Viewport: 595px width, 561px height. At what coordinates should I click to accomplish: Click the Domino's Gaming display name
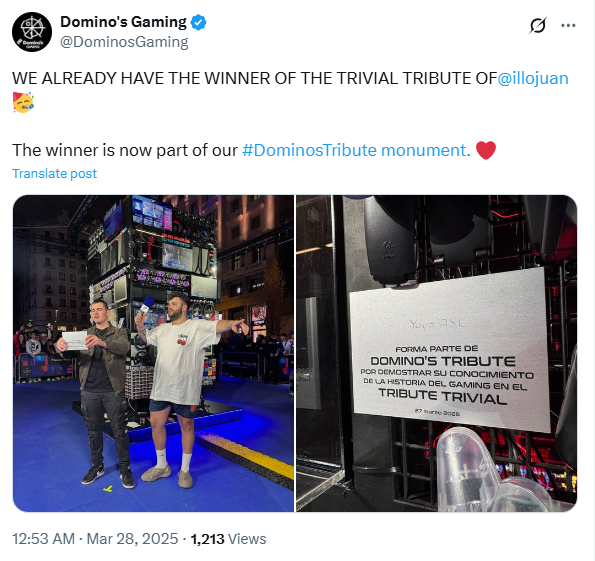point(123,22)
